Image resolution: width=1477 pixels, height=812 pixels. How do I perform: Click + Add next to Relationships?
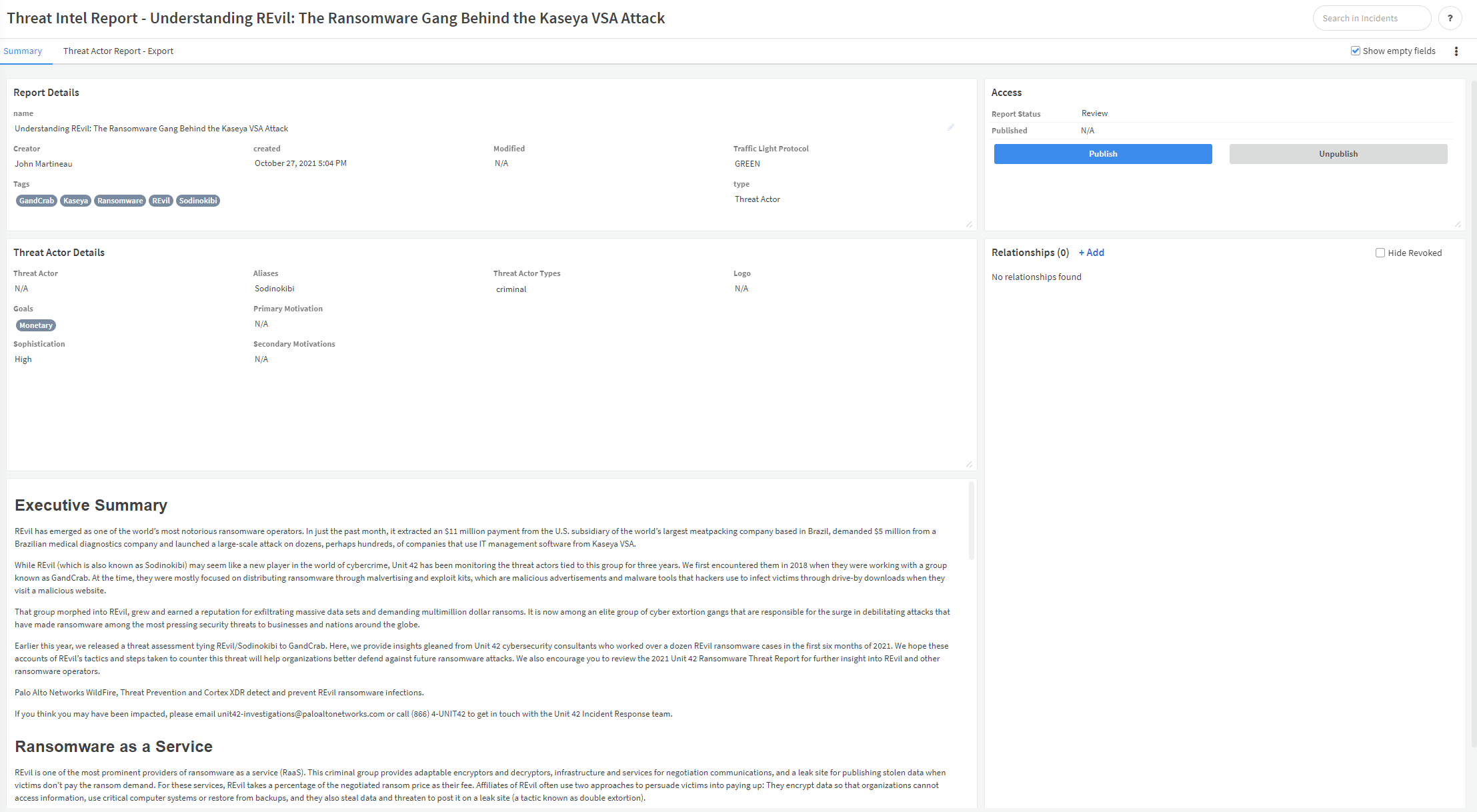[1092, 253]
